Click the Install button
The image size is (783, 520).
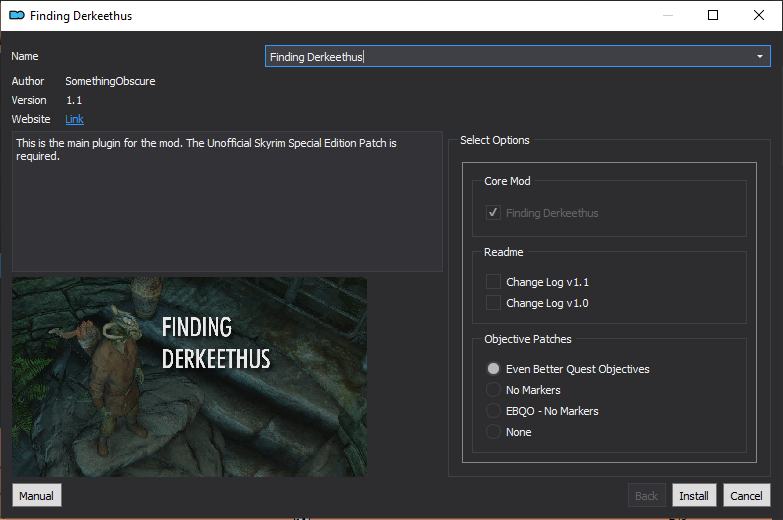(694, 496)
